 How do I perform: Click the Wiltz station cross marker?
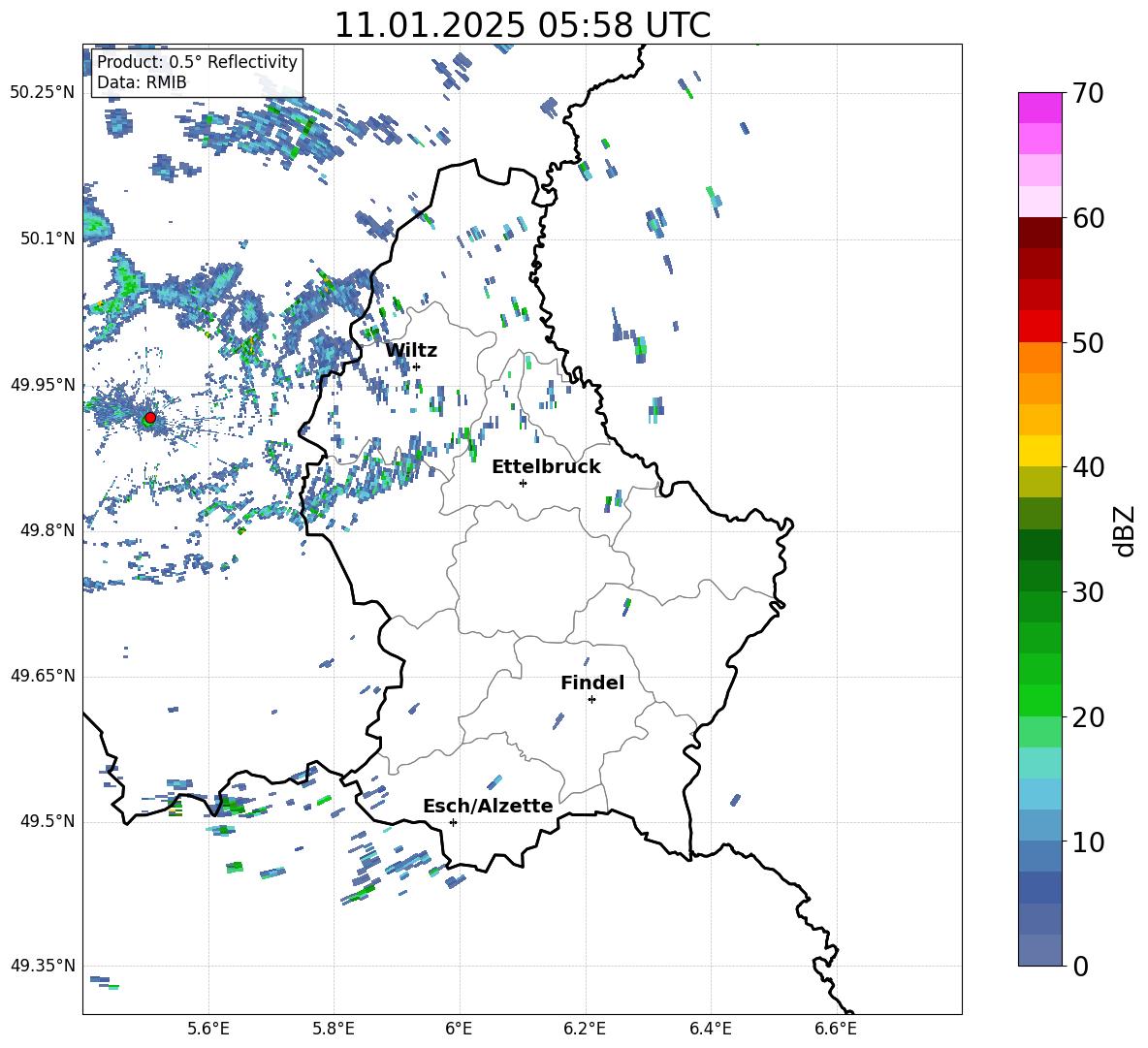(417, 366)
